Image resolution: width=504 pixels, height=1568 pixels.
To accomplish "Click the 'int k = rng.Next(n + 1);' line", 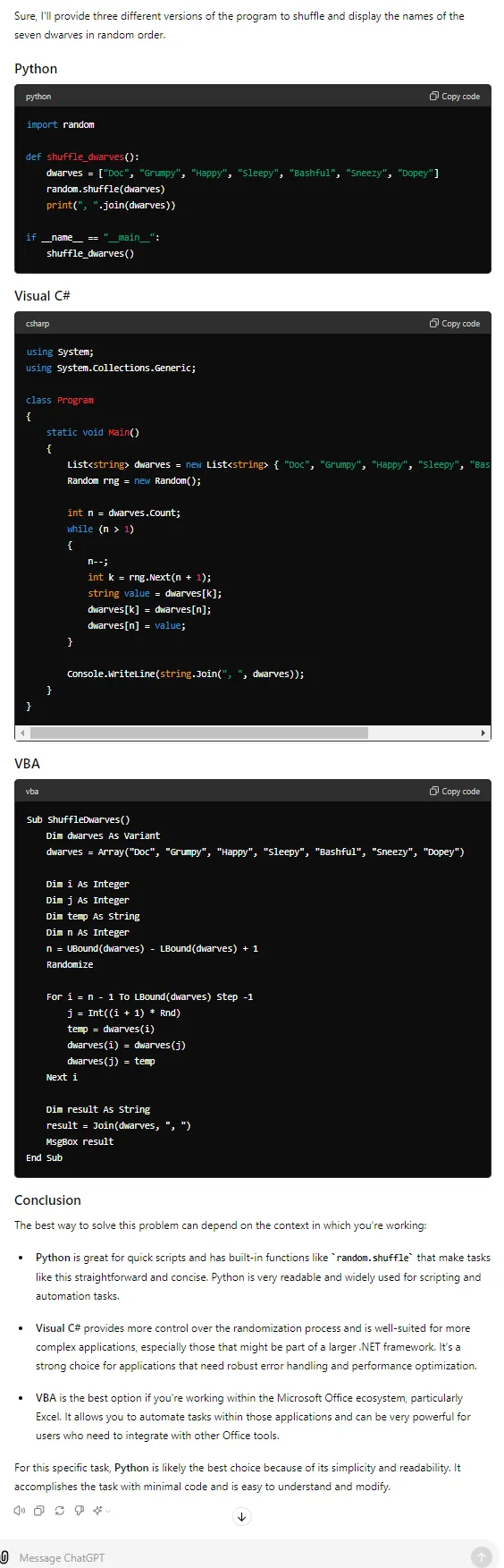I will click(149, 578).
